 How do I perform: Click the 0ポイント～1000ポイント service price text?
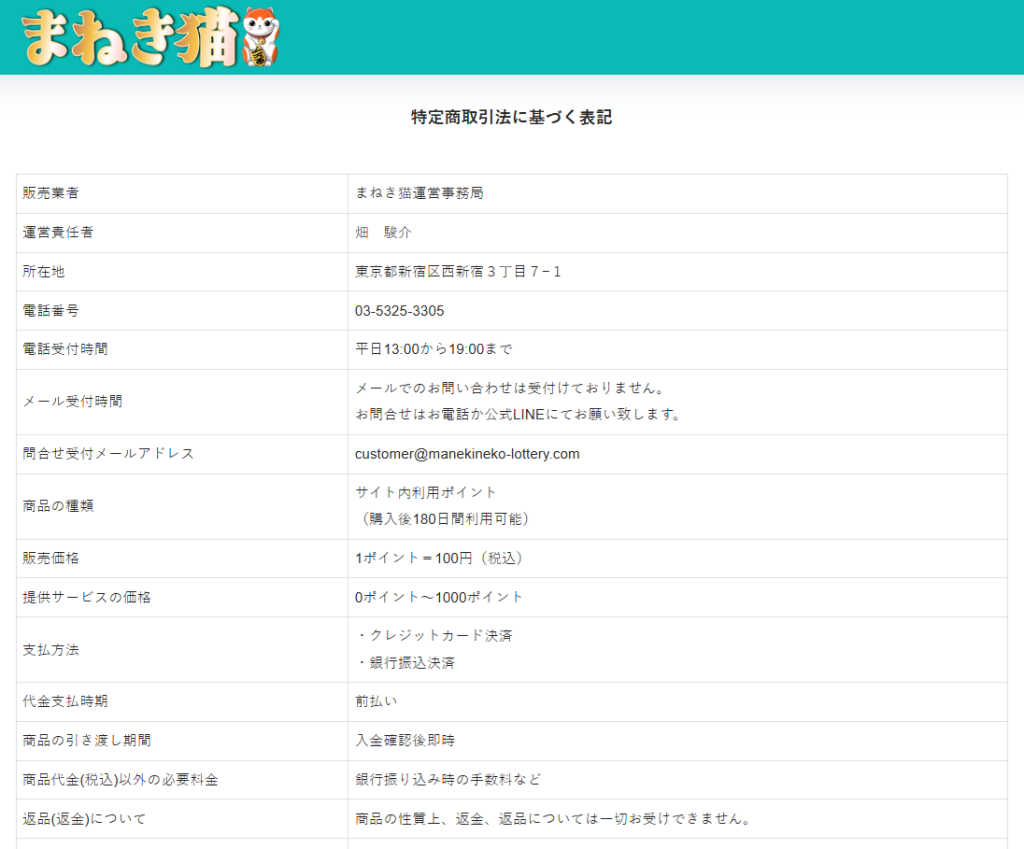[x=439, y=597]
